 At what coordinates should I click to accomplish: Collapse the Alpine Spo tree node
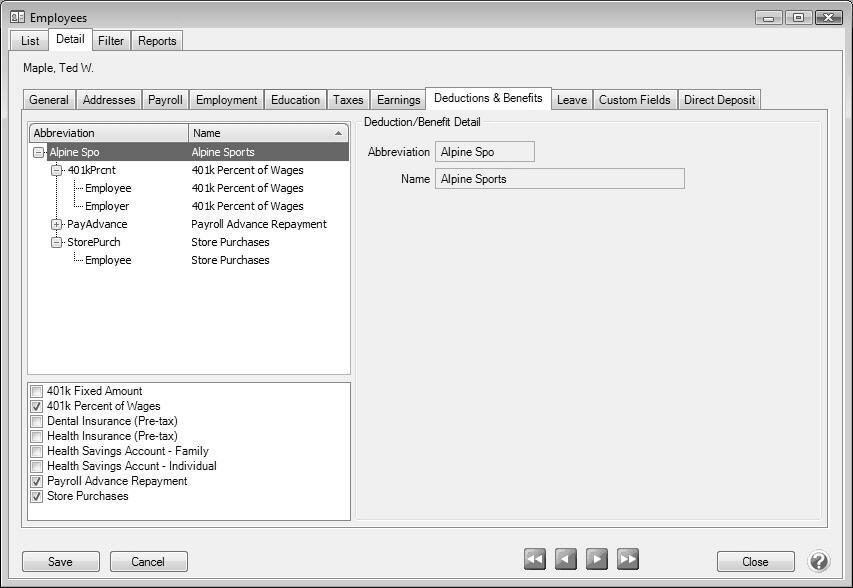click(x=36, y=152)
